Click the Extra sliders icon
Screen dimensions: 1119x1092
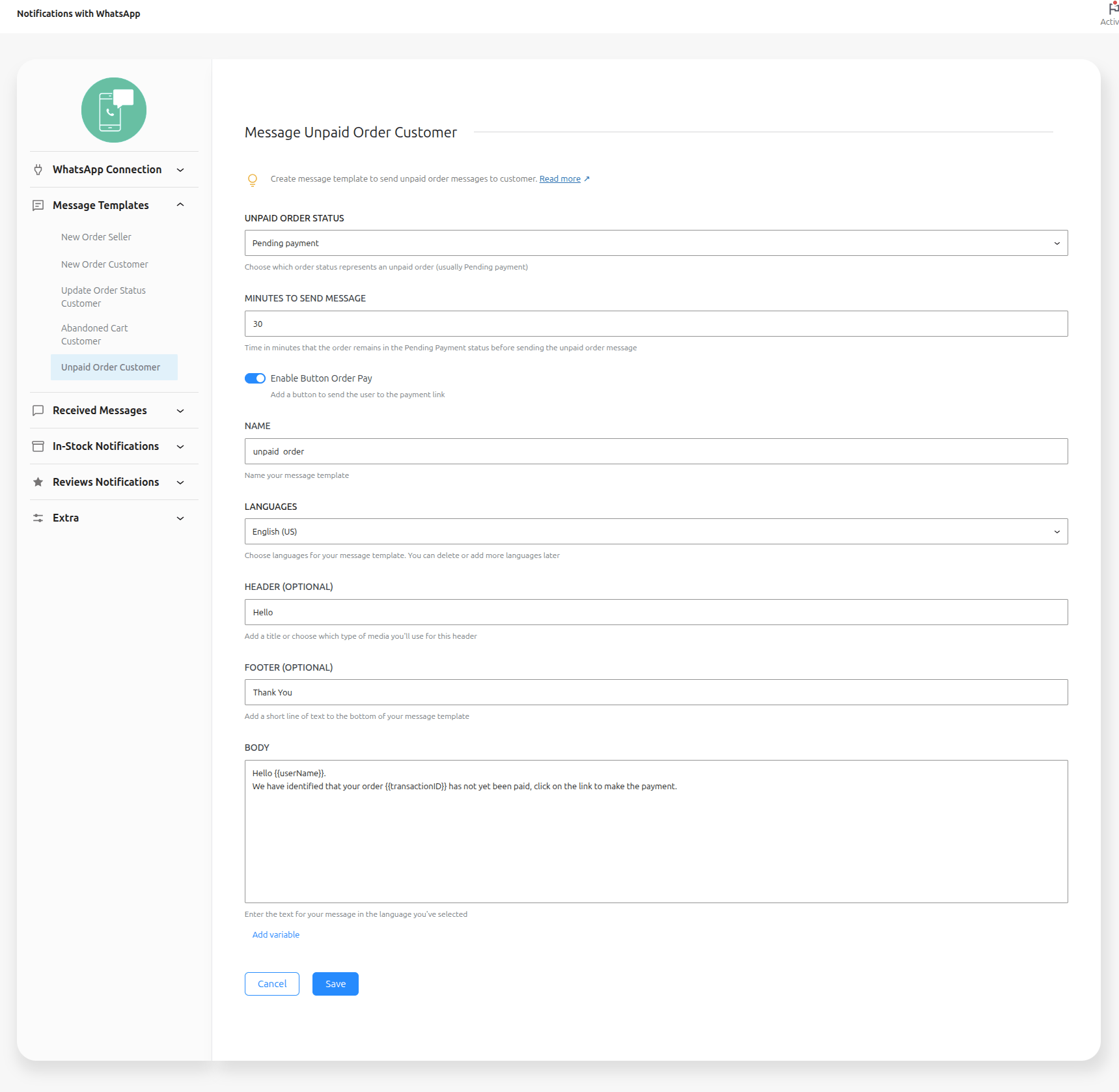(38, 518)
